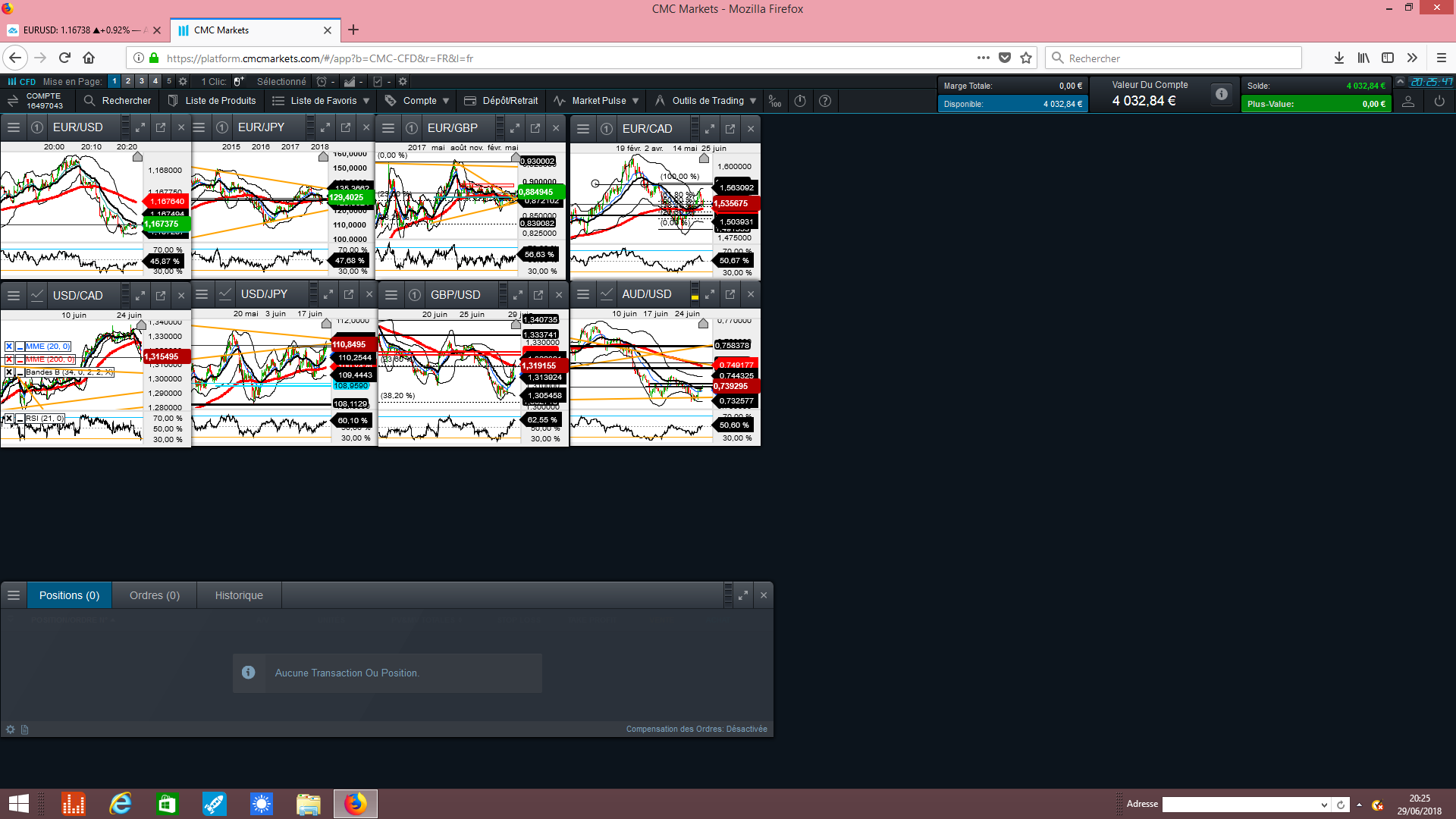
Task: Click Compensation des Ordres: Désactivée link
Action: (x=696, y=729)
